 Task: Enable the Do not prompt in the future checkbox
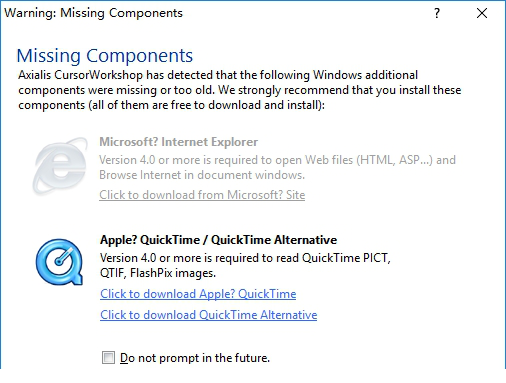point(108,358)
